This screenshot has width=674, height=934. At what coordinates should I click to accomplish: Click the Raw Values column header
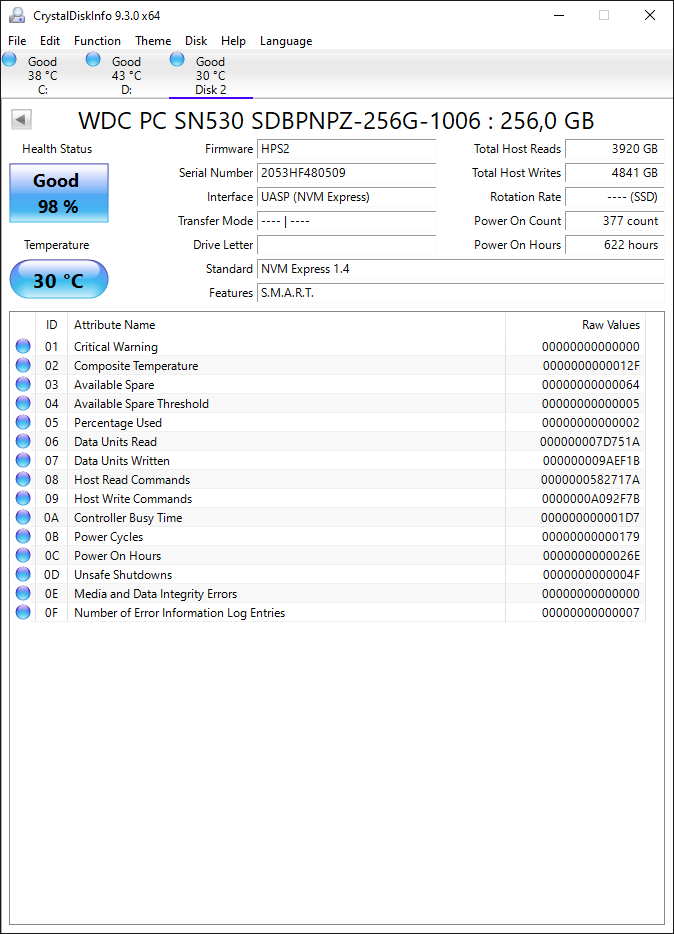pos(575,325)
